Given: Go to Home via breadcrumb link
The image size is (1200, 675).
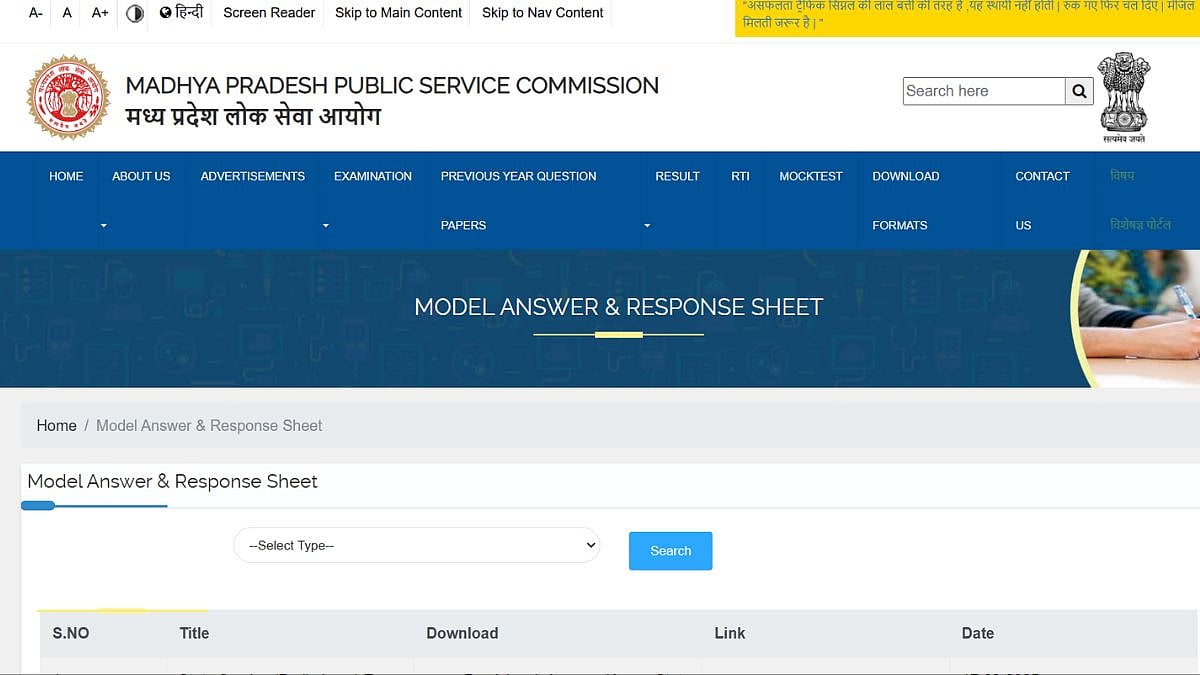Looking at the screenshot, I should 56,425.
